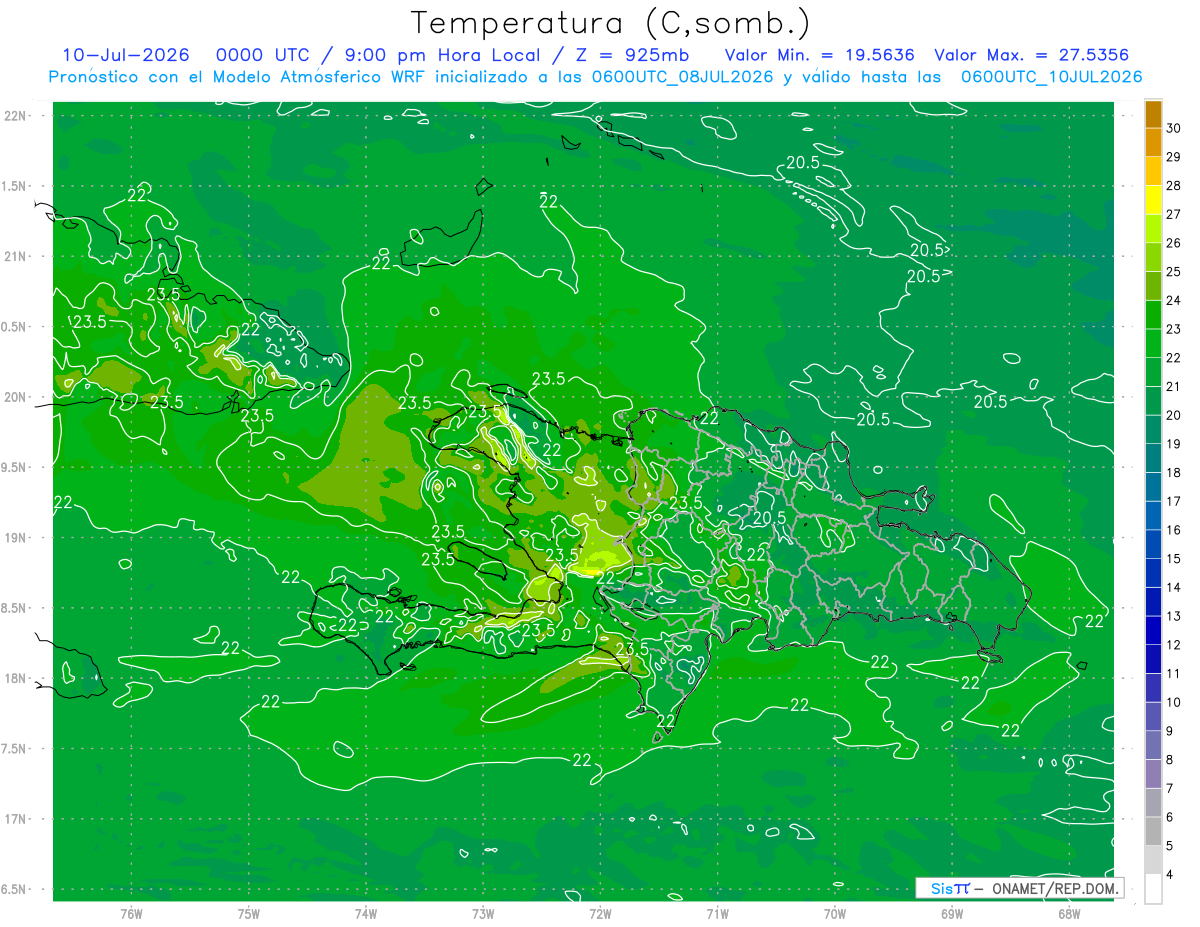The image size is (1200, 927).
Task: Click legend value "9"
Action: [x=1170, y=731]
